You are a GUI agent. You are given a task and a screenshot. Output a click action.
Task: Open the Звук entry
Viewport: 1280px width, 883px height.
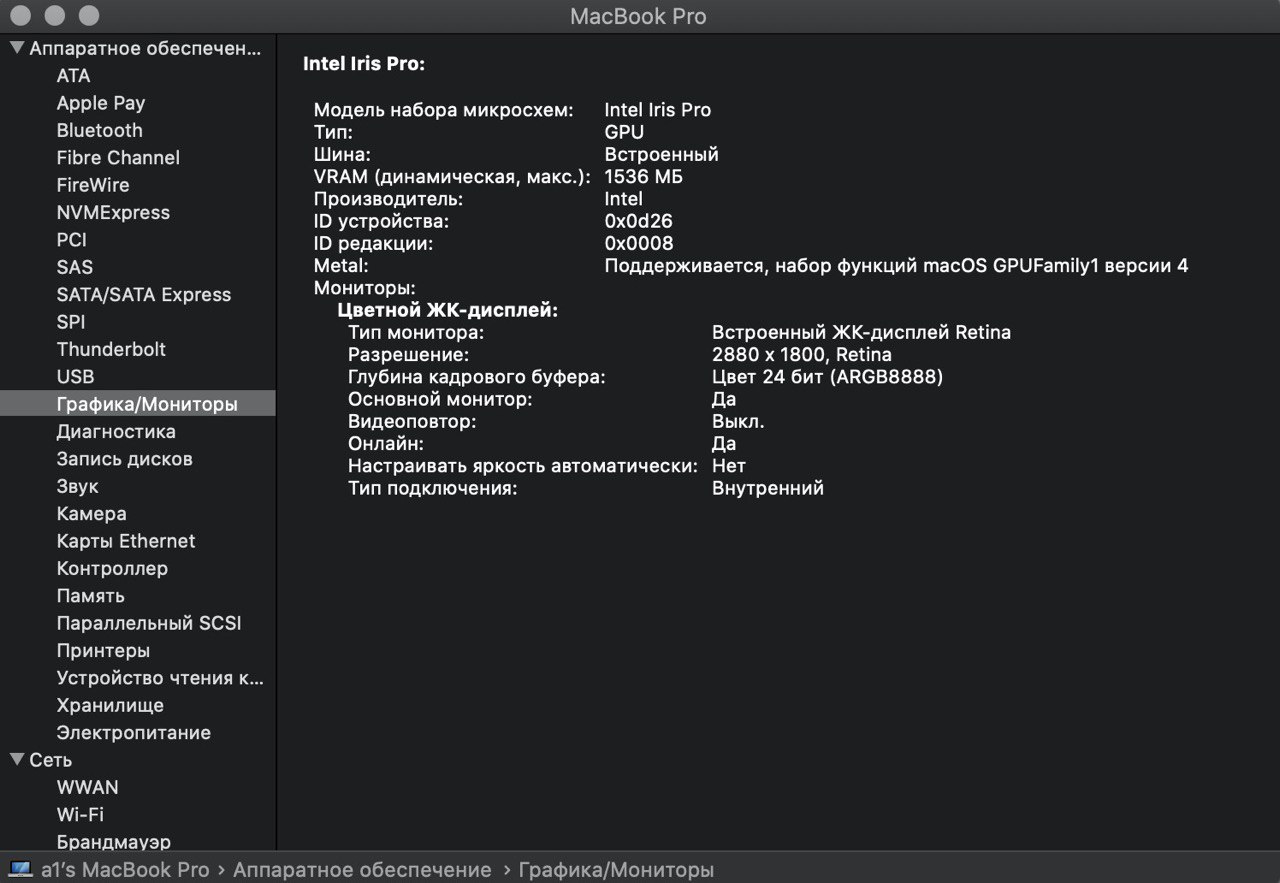point(78,486)
